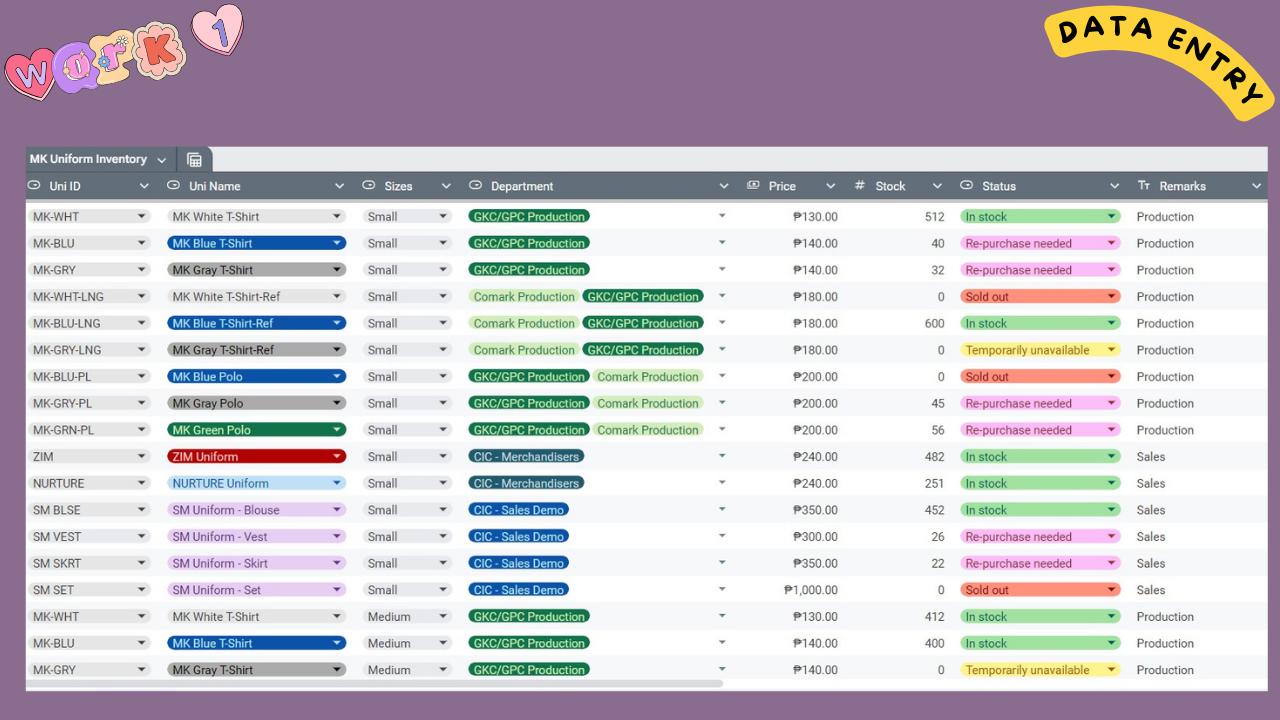1280x720 pixels.
Task: Open the Sold out status for SM SET
Action: click(1040, 590)
